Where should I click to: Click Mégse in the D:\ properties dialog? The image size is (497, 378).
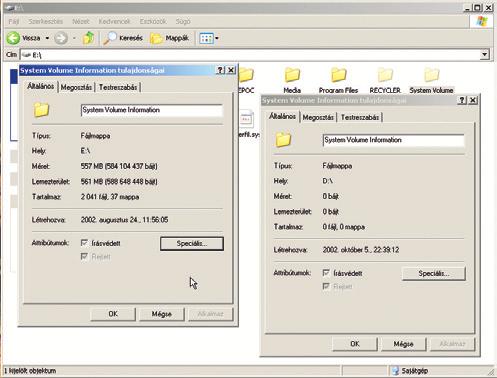[404, 344]
